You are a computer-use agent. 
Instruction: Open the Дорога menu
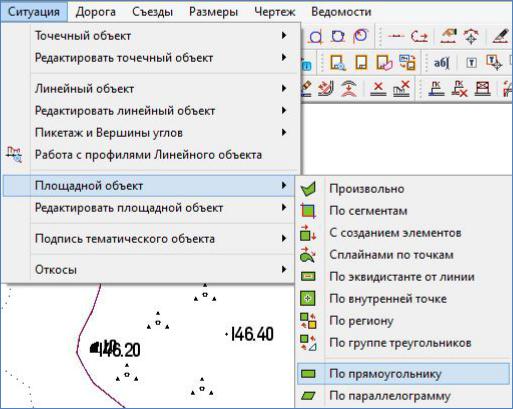tap(96, 12)
